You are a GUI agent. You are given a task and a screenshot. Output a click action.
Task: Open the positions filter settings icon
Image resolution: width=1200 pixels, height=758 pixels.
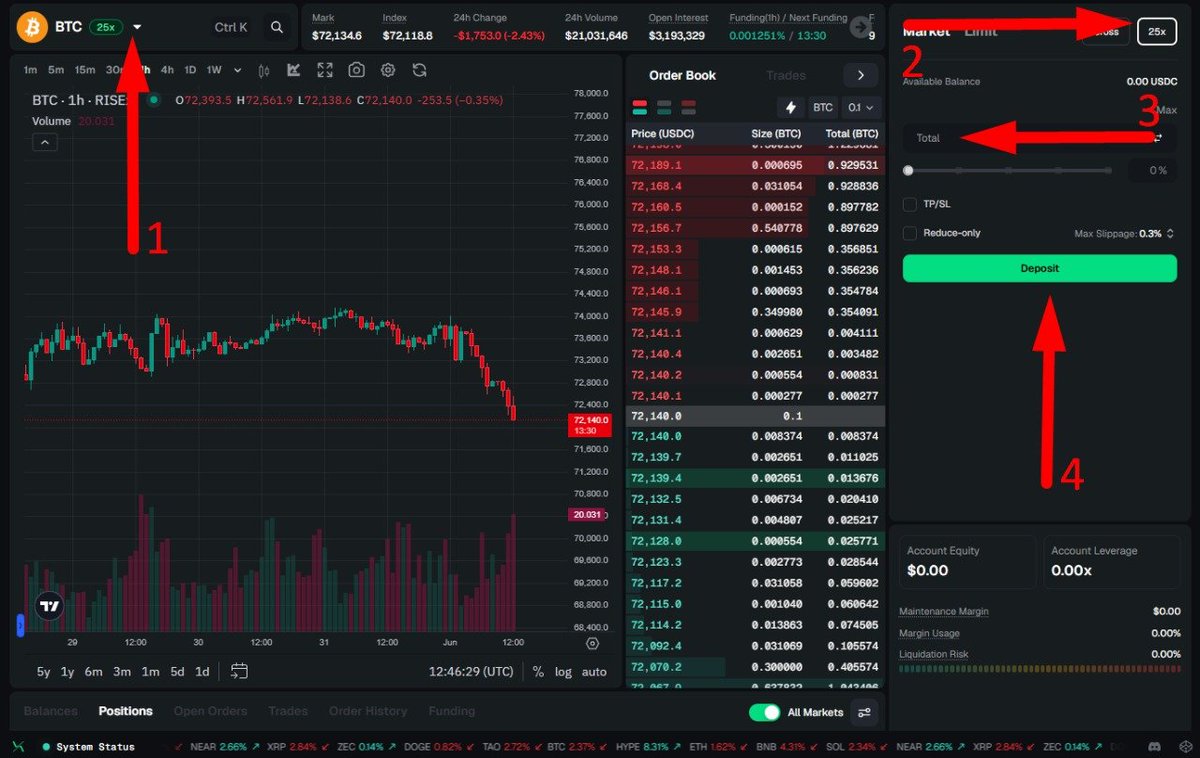click(865, 712)
